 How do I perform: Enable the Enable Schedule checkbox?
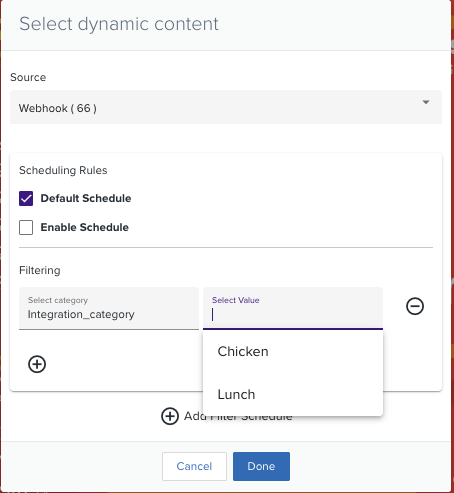point(26,227)
